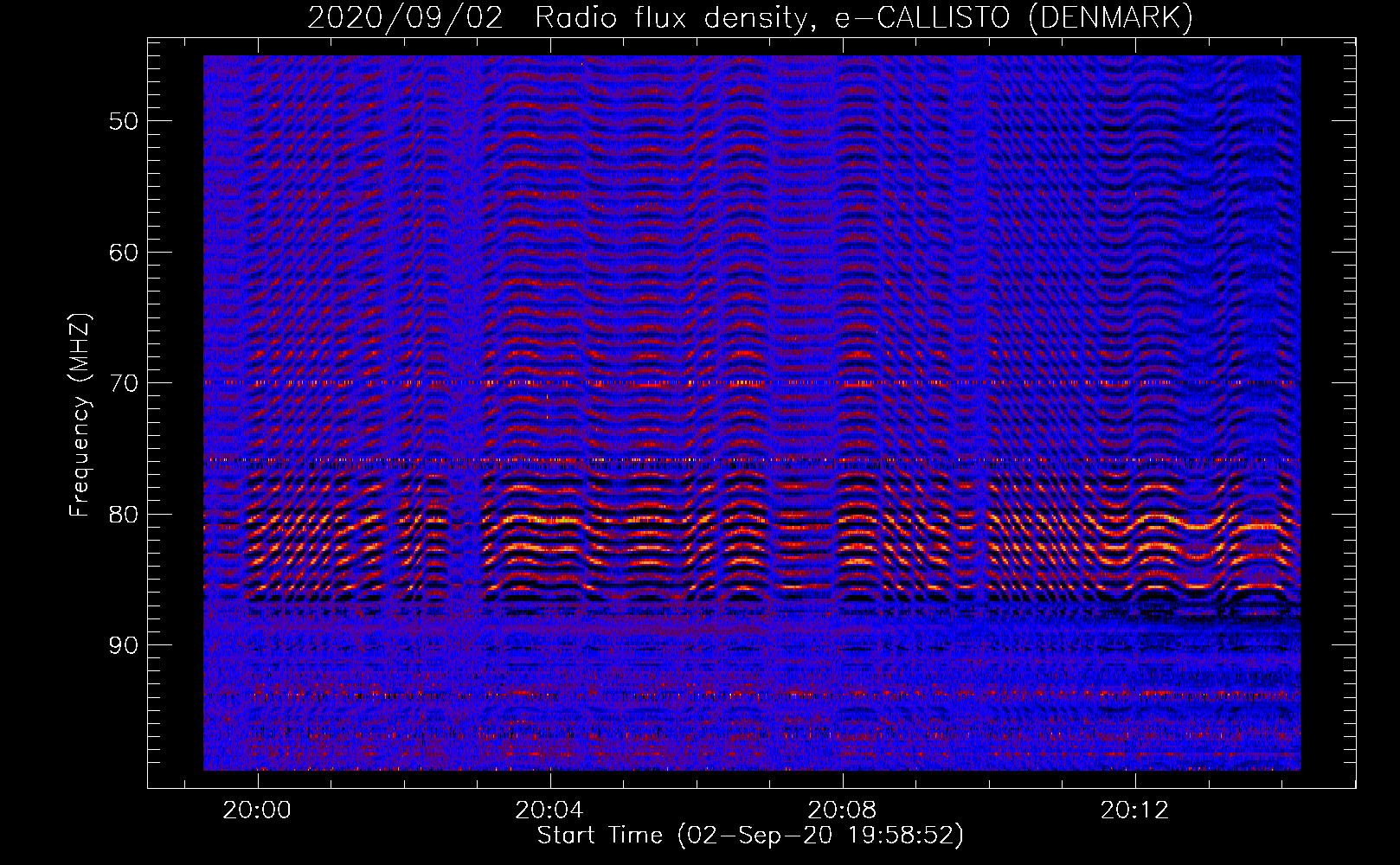Click the '60' frequency tick label
The image size is (1400, 865).
click(x=124, y=253)
